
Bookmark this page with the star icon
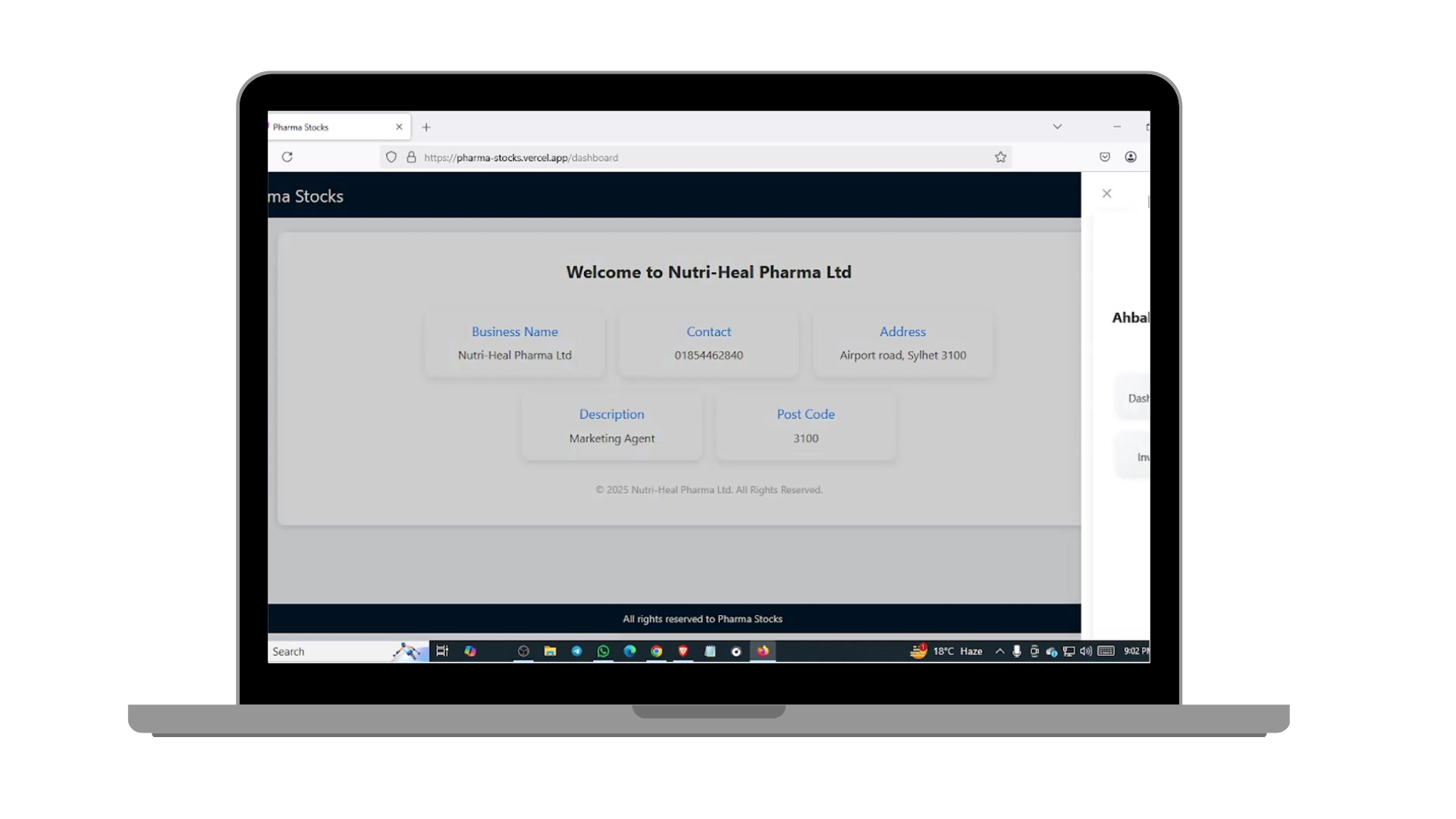1000,157
